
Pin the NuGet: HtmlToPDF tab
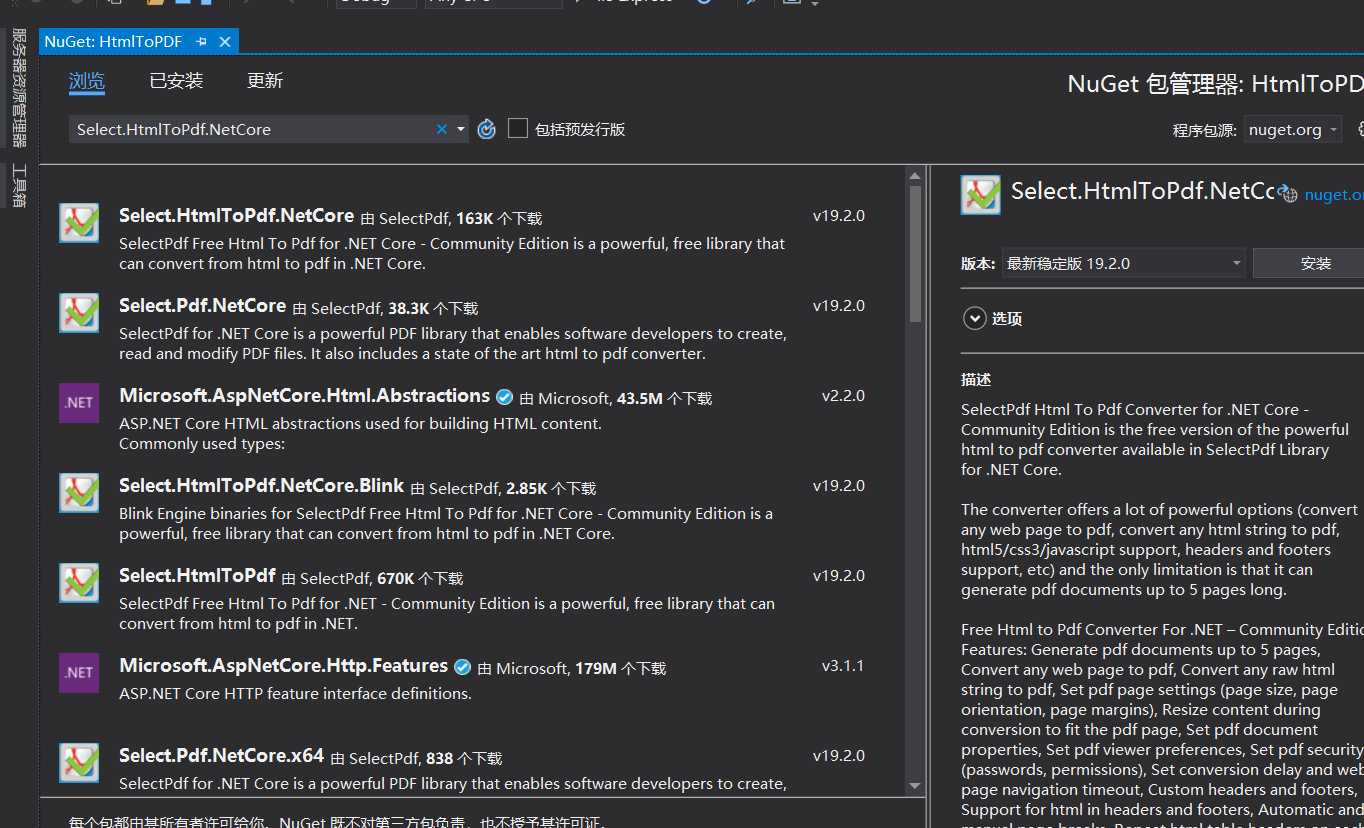(202, 41)
